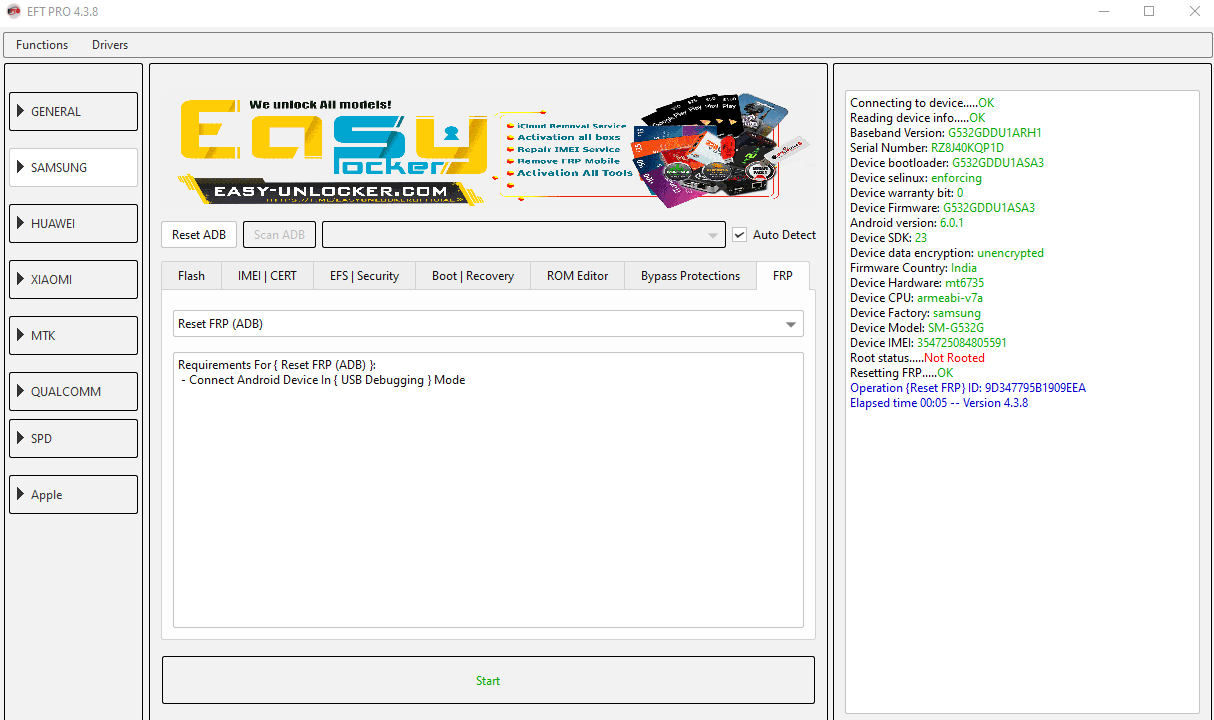Screen dimensions: 1214x720
Task: Expand the Apple section
Action: coord(73,495)
